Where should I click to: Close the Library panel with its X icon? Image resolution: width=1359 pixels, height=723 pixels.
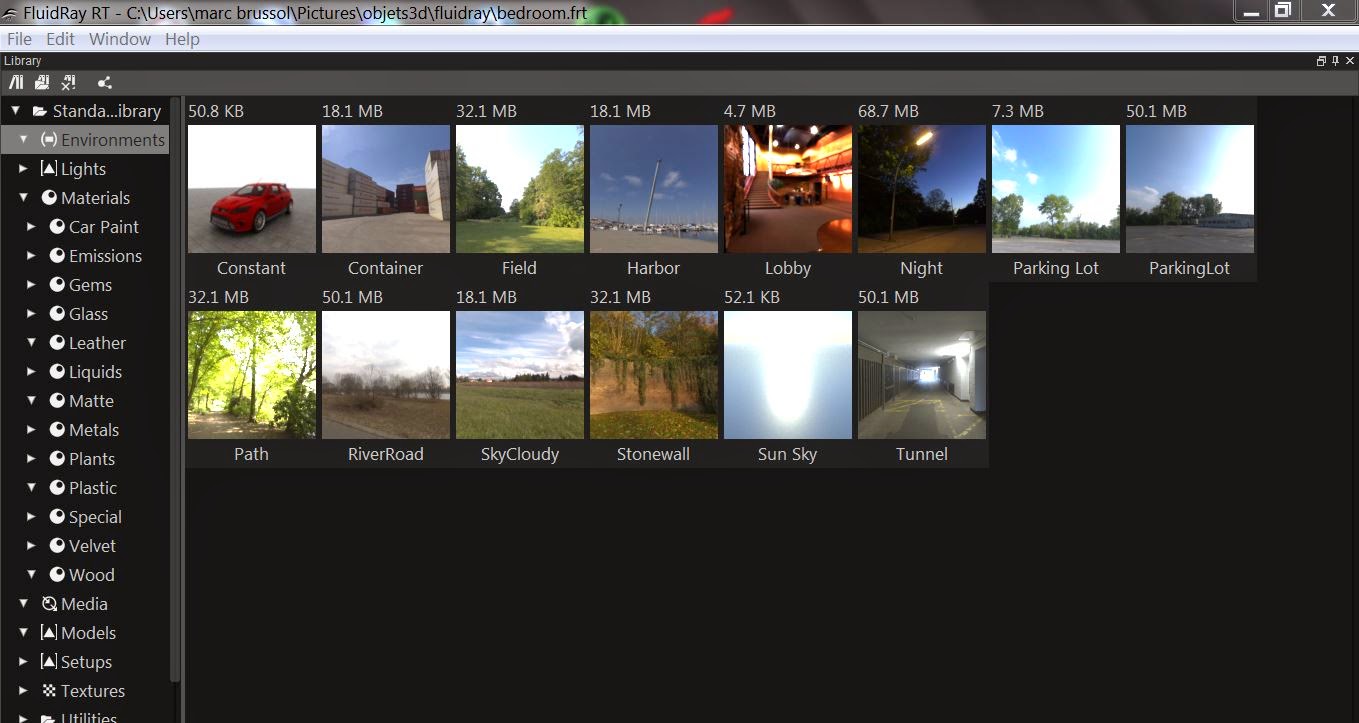coord(1349,61)
